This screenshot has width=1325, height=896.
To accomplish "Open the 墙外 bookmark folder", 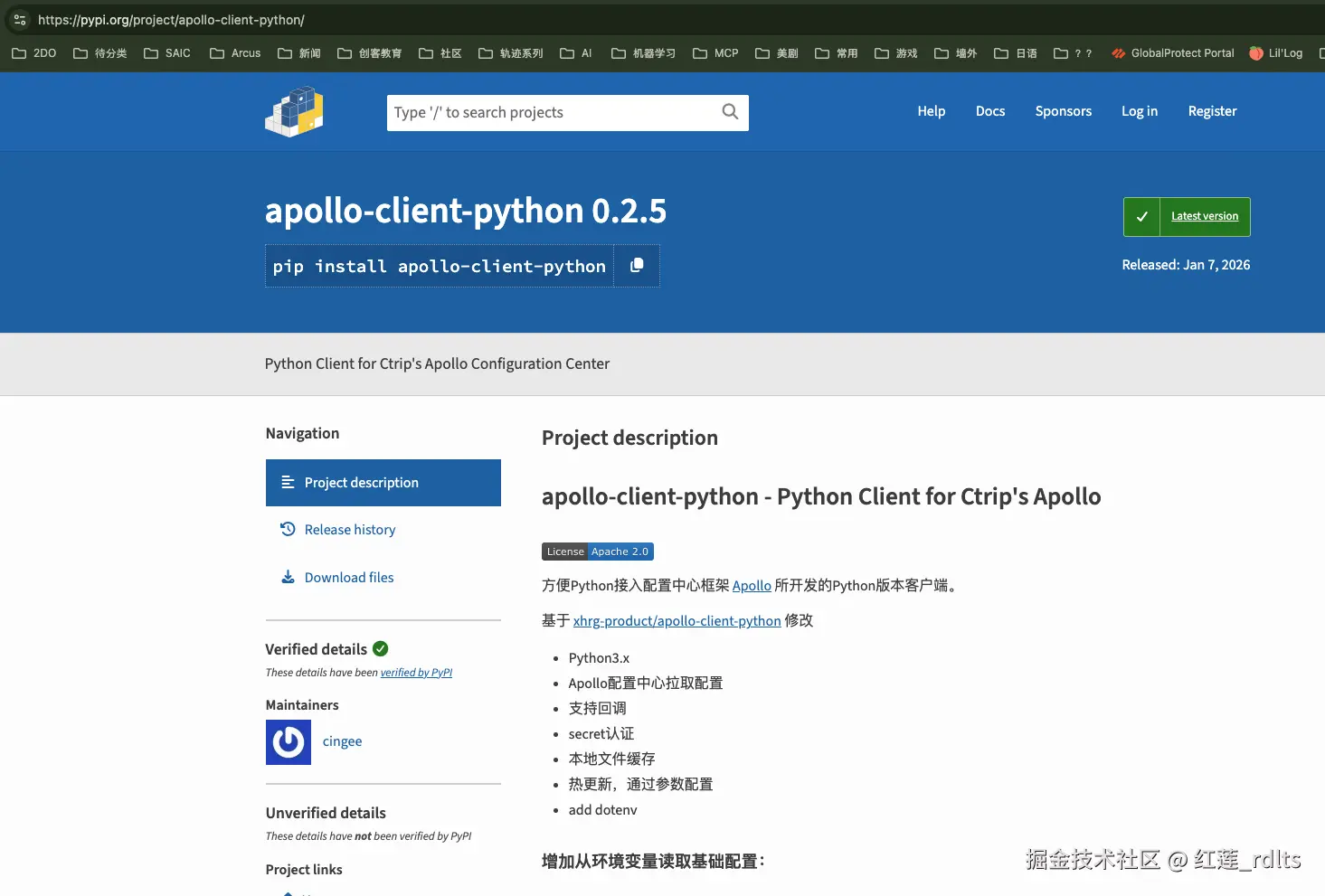I will tap(956, 53).
